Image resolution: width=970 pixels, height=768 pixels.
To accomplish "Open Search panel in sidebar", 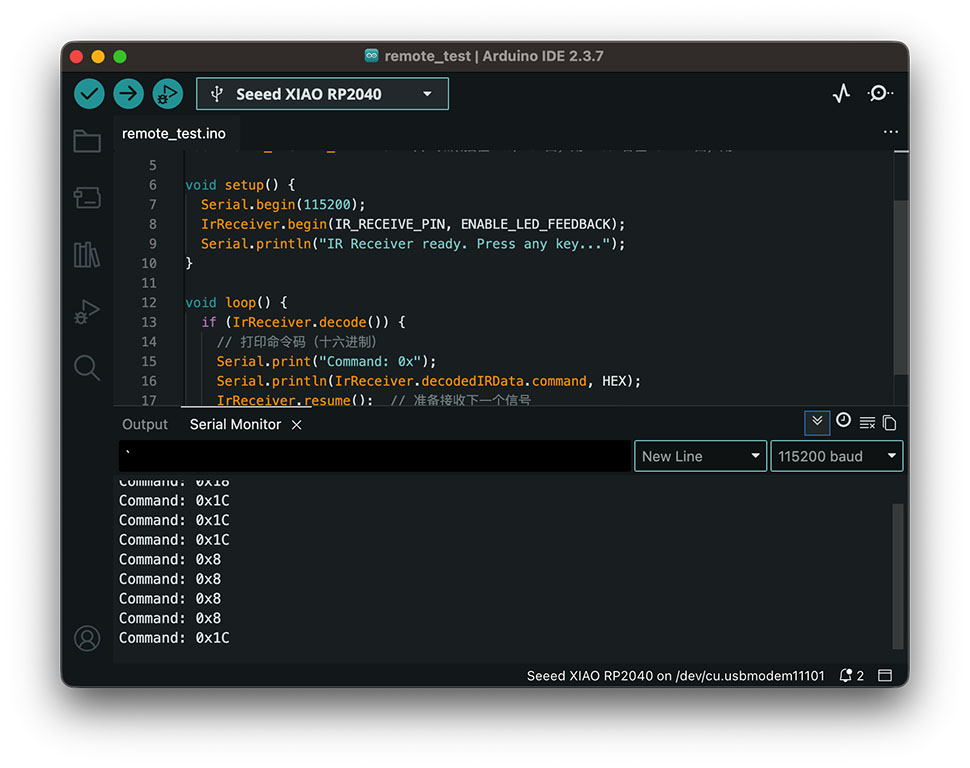I will 87,368.
